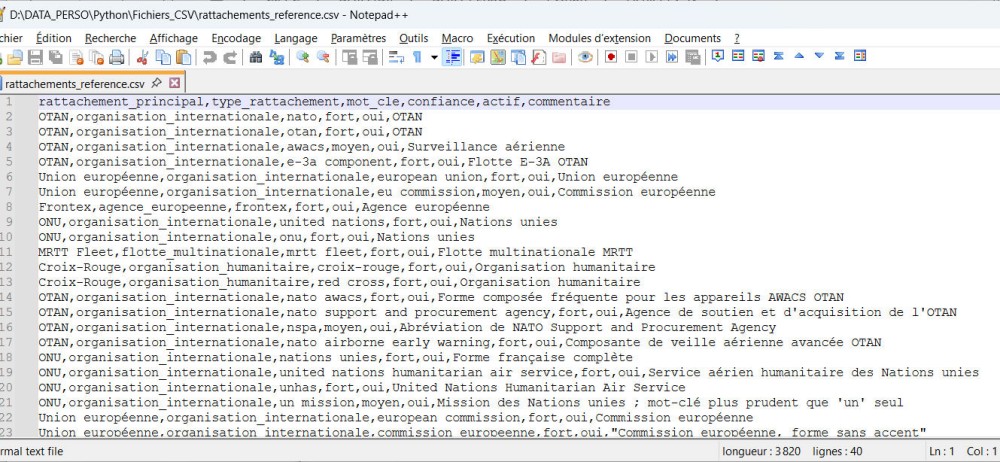
Task: Open Folder as Workspace panel
Action: [x=559, y=57]
